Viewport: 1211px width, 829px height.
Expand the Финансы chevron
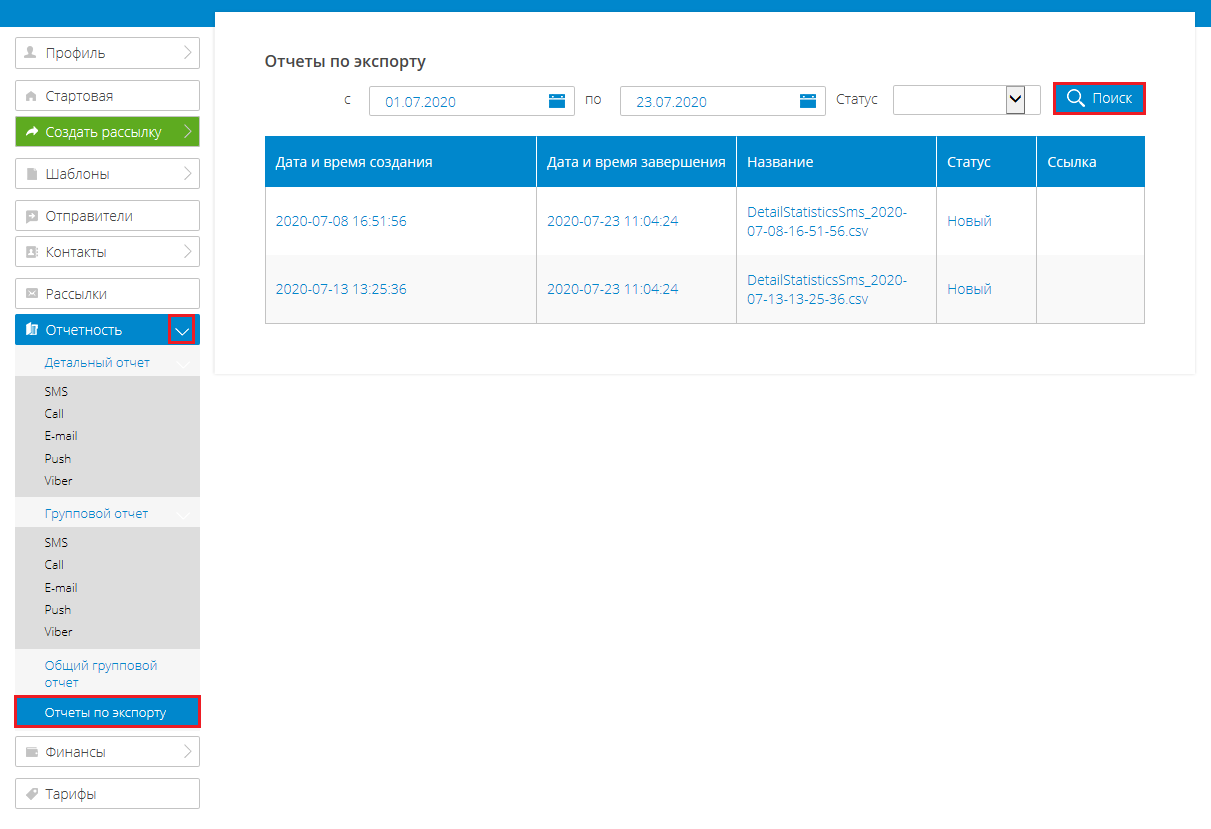pyautogui.click(x=188, y=752)
